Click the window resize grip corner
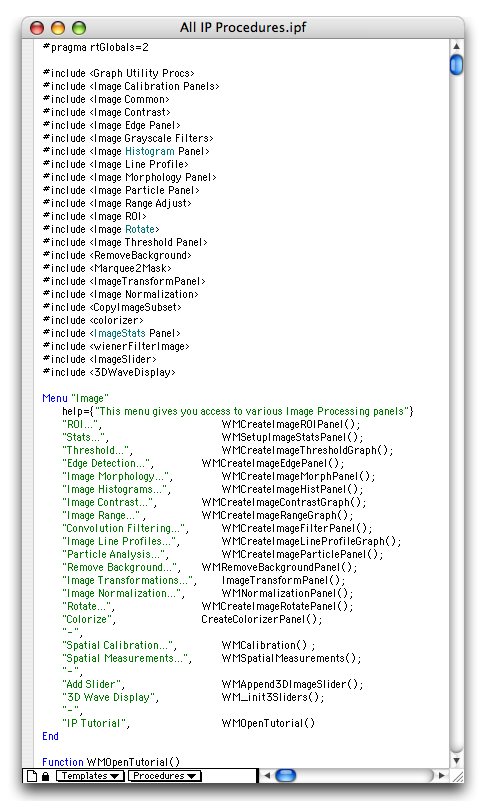Screen dimensions: 486x806 457,776
